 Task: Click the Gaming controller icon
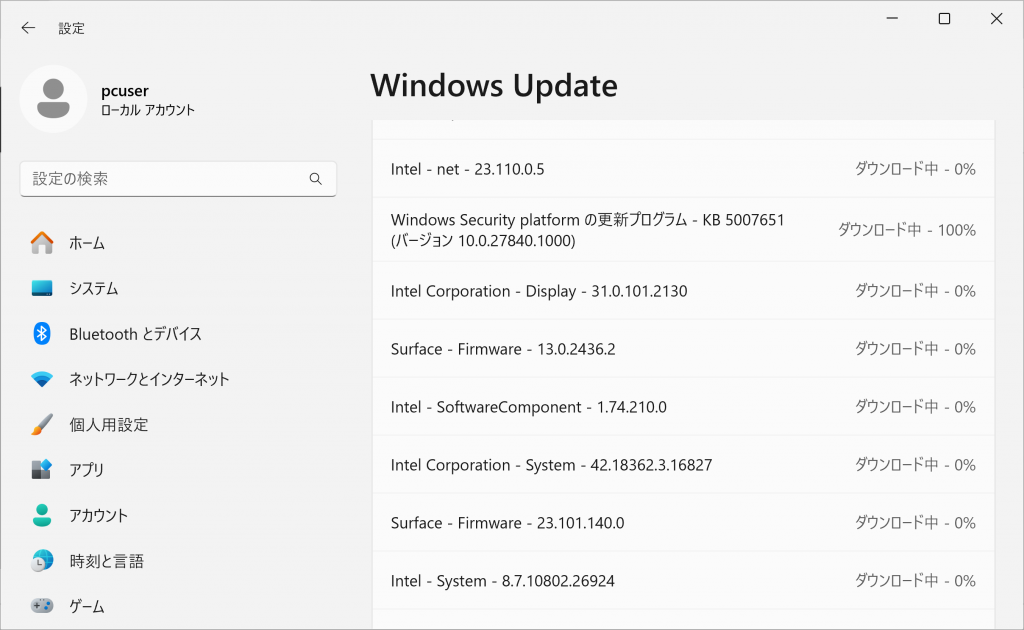(x=42, y=606)
